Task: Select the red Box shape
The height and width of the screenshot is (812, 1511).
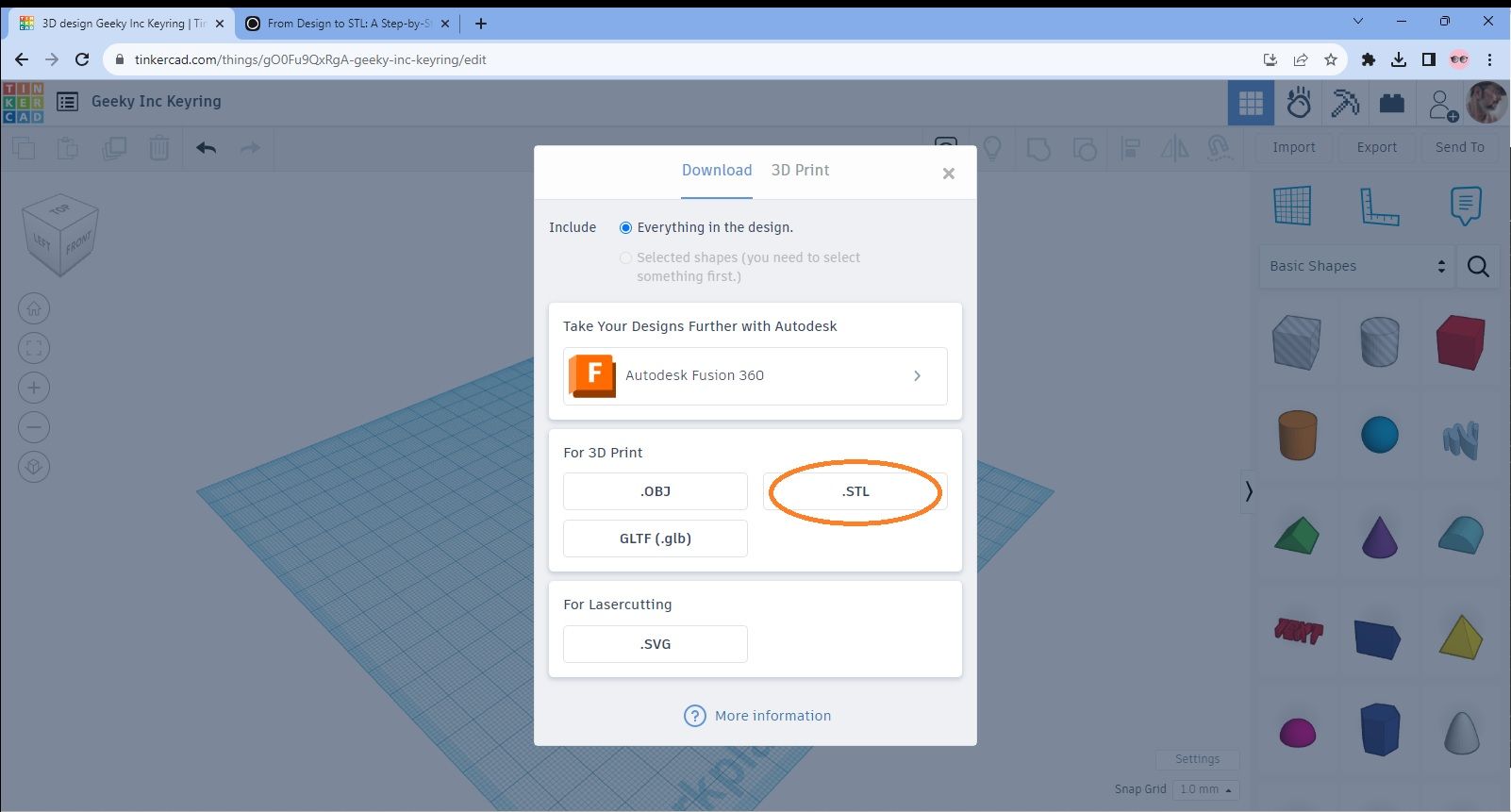Action: pyautogui.click(x=1461, y=341)
